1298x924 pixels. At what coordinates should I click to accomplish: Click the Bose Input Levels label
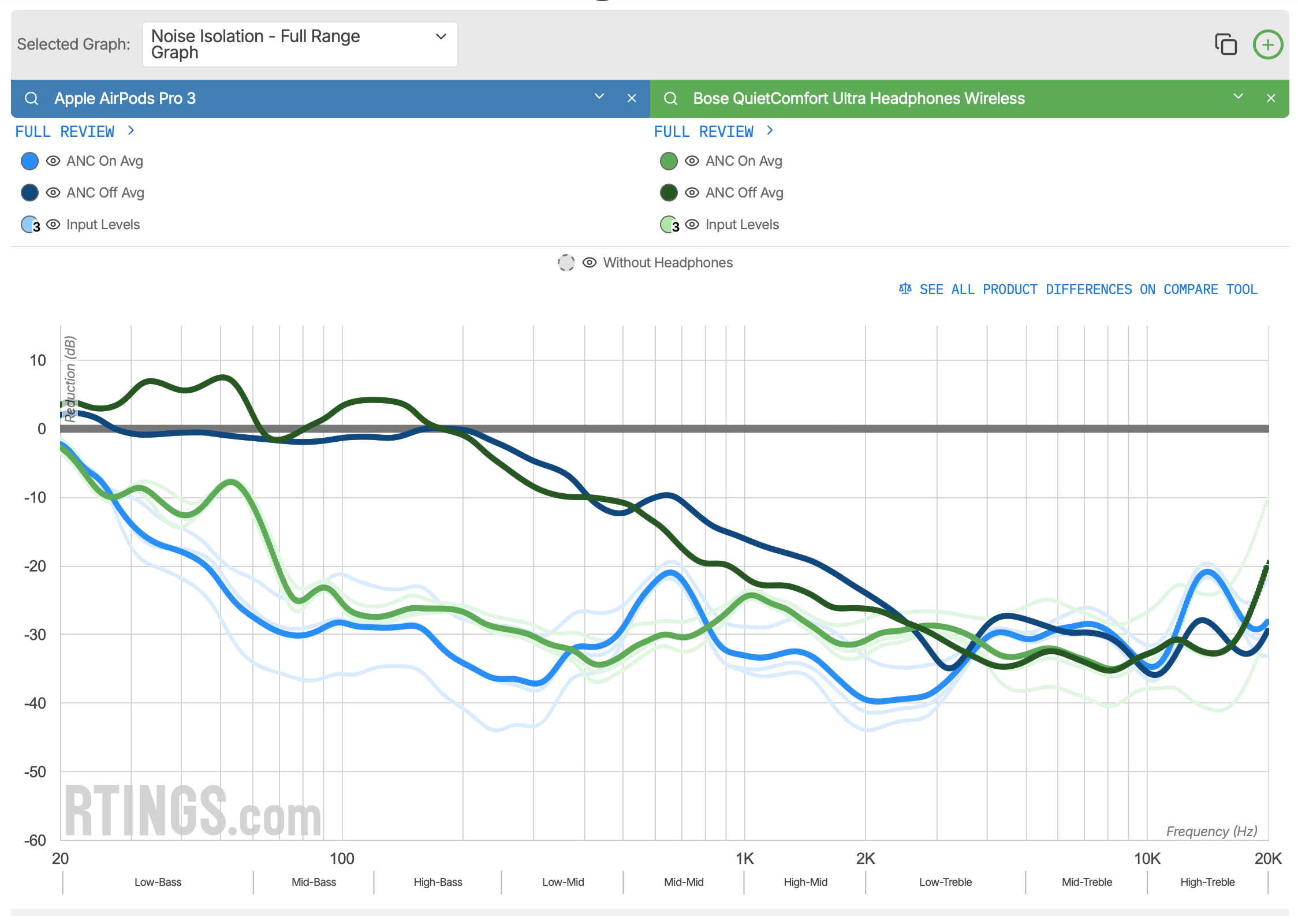point(742,225)
